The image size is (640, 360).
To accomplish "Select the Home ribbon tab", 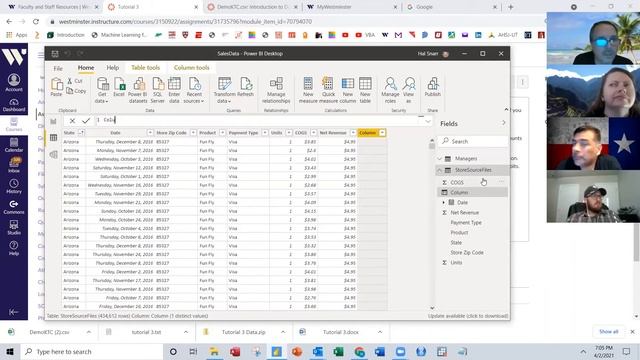I will (86, 68).
